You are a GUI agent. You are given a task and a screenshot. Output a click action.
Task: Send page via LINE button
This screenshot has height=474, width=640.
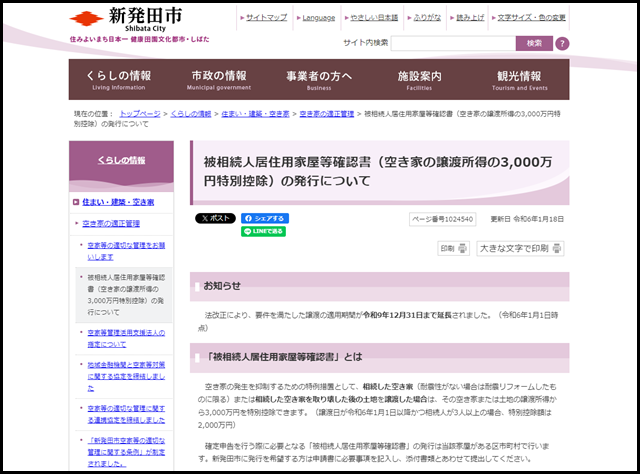tap(264, 231)
